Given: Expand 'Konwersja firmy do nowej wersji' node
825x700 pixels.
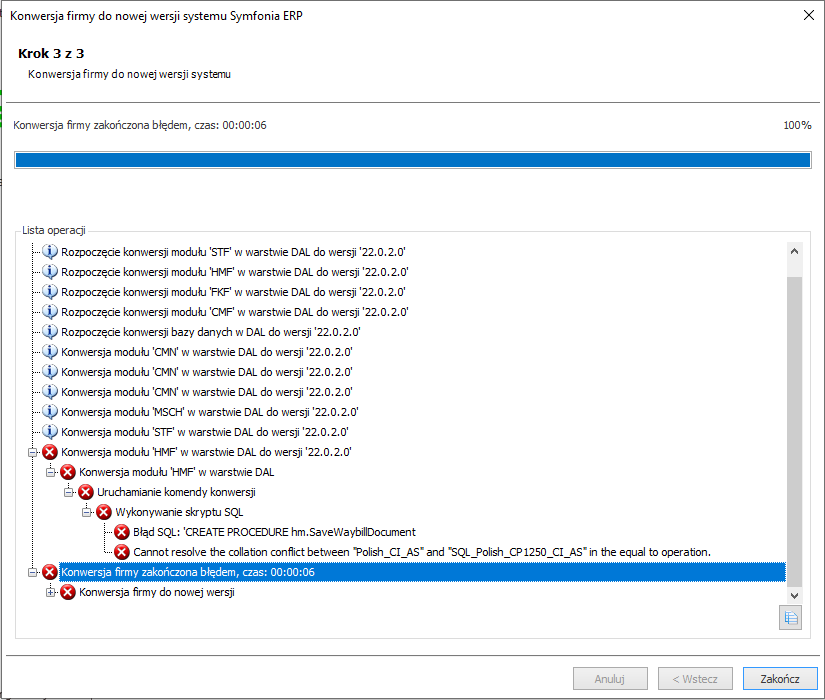Looking at the screenshot, I should point(51,592).
